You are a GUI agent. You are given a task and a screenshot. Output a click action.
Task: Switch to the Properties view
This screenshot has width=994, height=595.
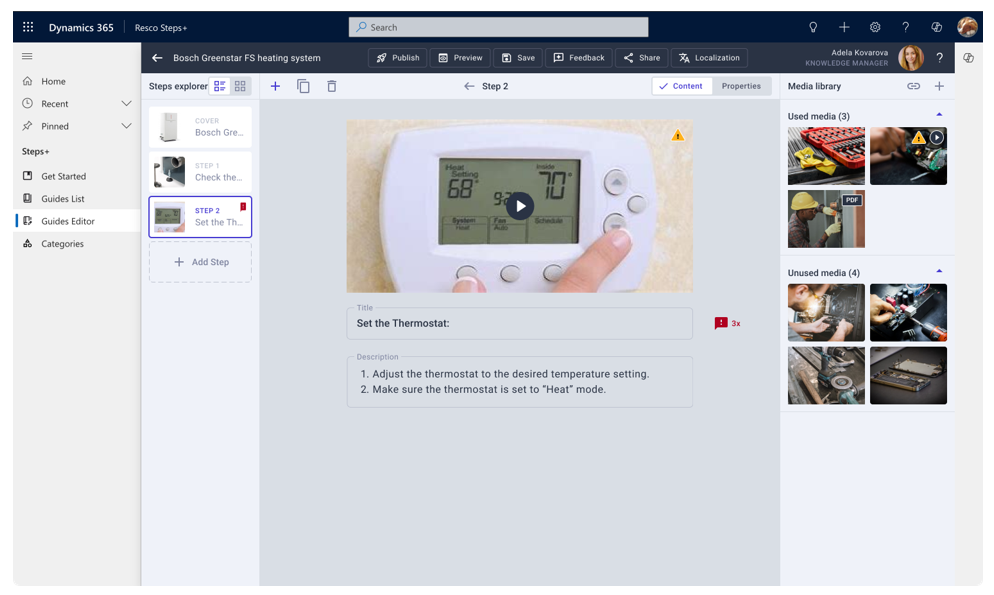coord(741,86)
